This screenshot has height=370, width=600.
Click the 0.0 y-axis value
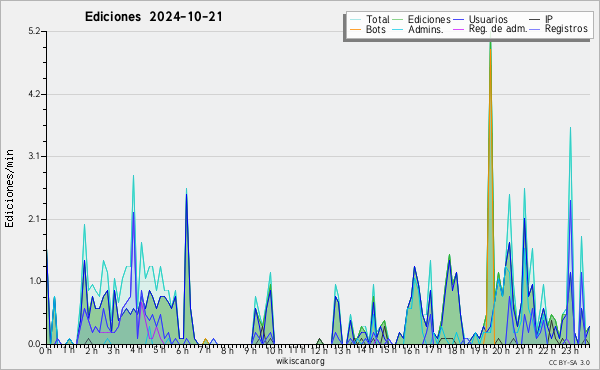click(x=34, y=344)
